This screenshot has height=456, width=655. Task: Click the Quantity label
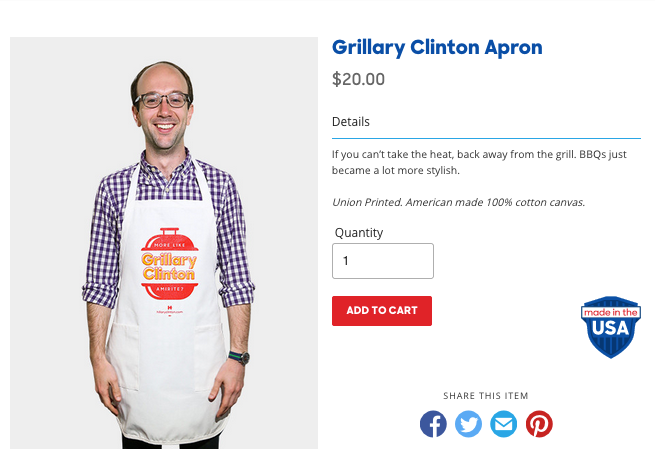point(359,233)
